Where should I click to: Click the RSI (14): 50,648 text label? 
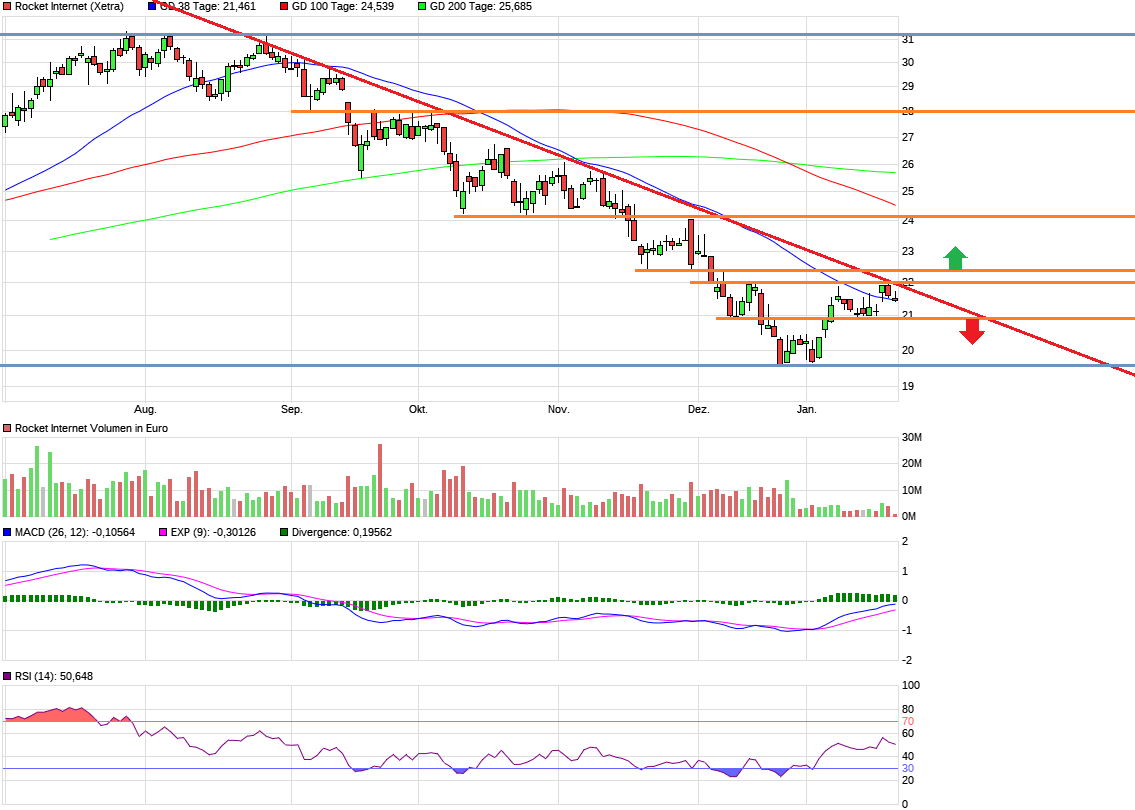point(55,676)
